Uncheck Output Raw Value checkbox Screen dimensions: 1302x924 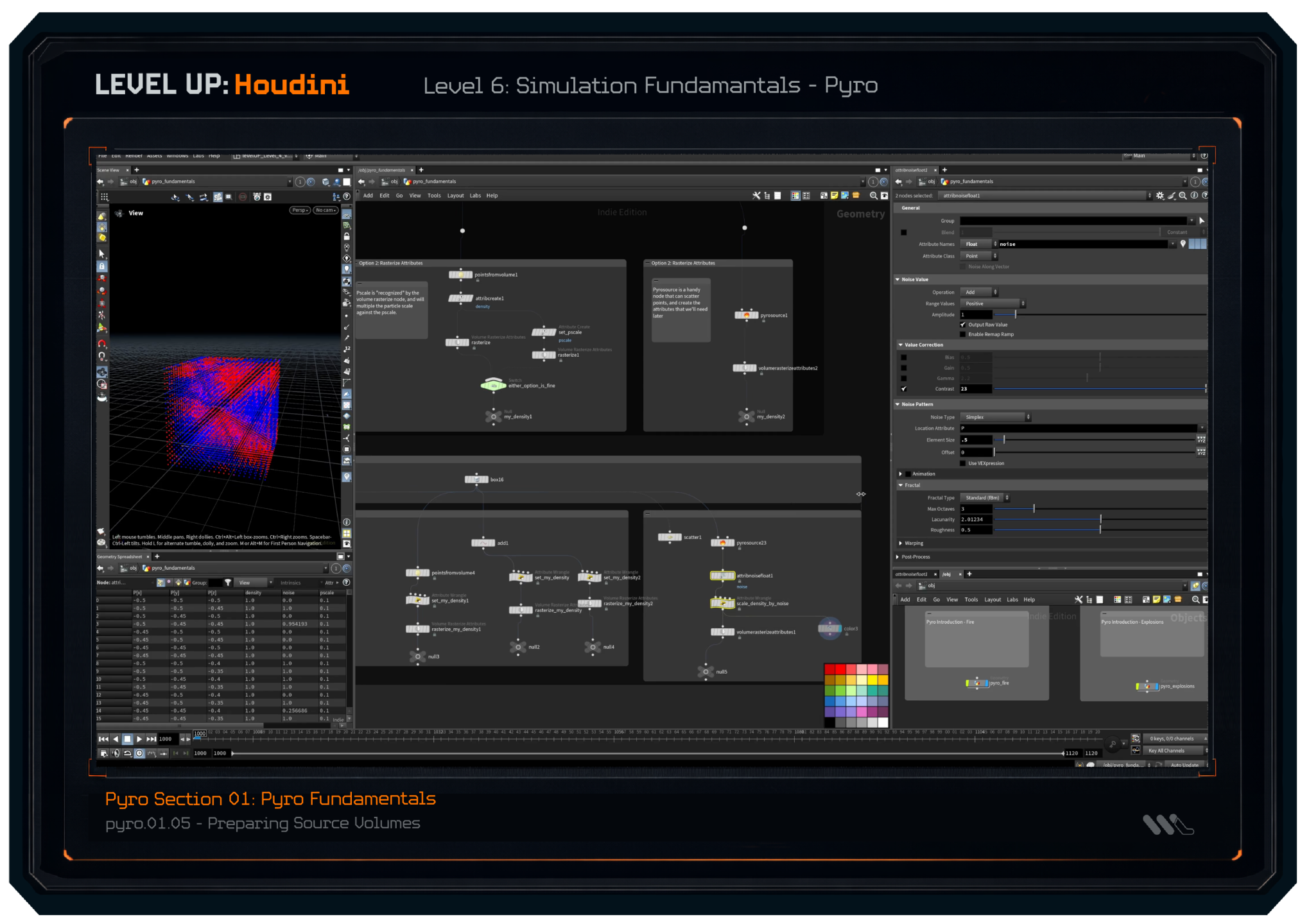963,325
